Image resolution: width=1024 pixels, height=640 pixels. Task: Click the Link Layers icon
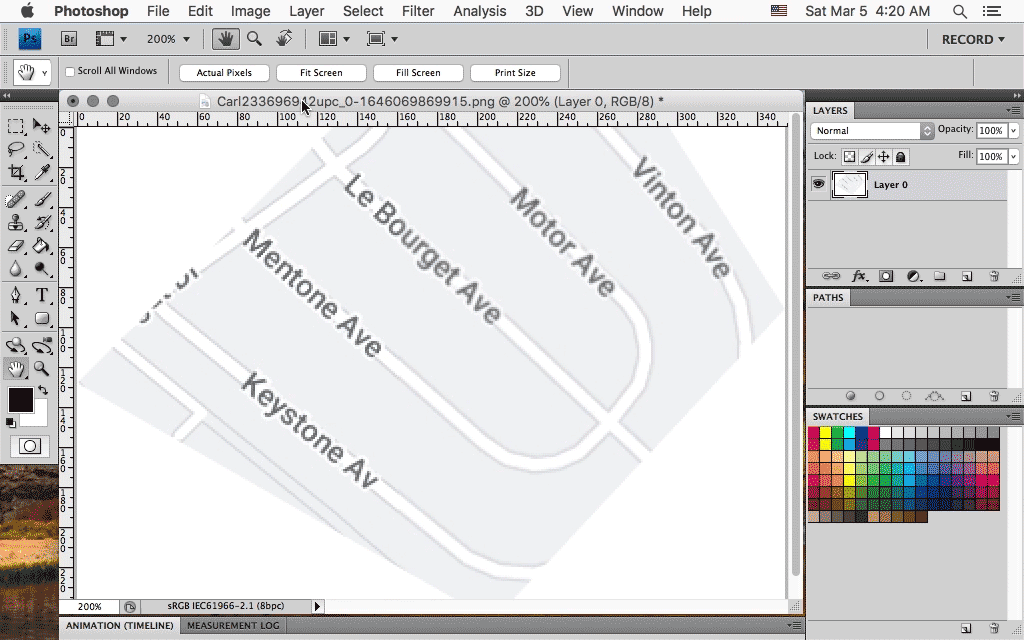[x=831, y=276]
